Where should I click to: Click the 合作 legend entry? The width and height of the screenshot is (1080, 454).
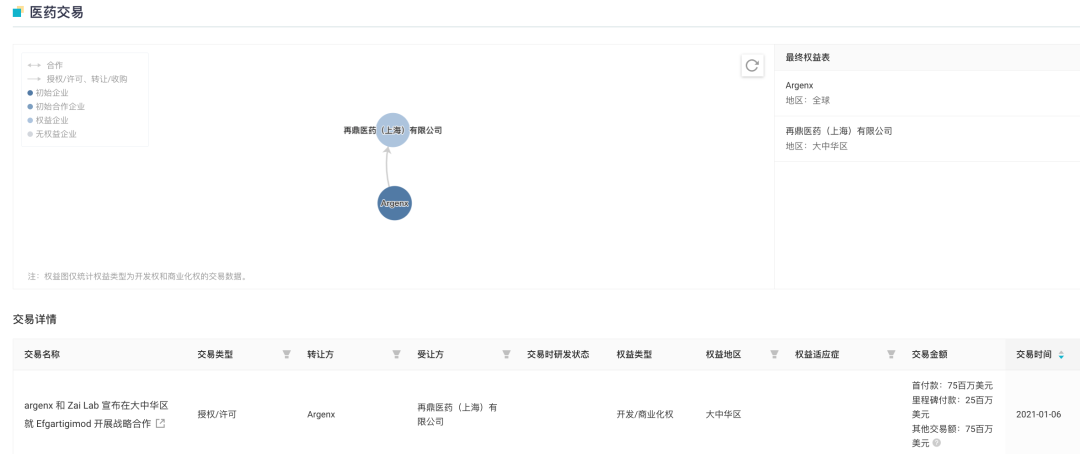coord(45,65)
